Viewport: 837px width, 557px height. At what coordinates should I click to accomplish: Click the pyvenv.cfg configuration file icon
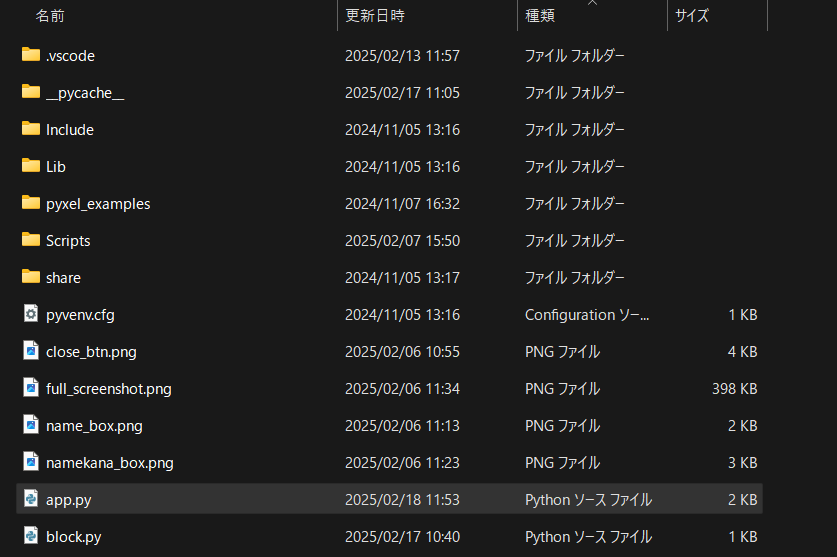[x=30, y=314]
